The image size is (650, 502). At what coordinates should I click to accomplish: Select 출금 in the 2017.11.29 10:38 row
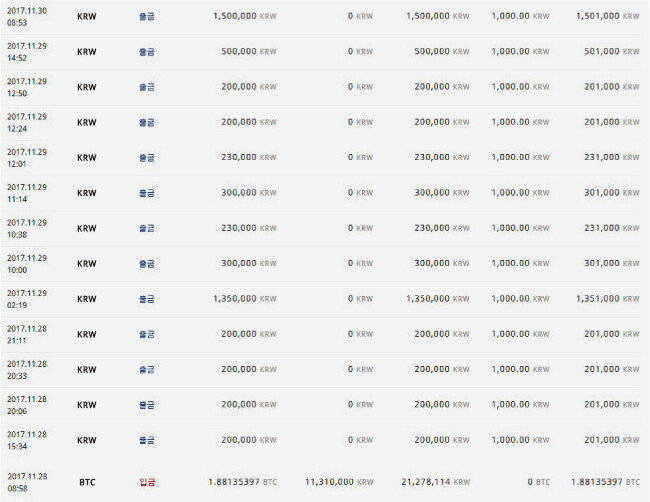(x=147, y=228)
